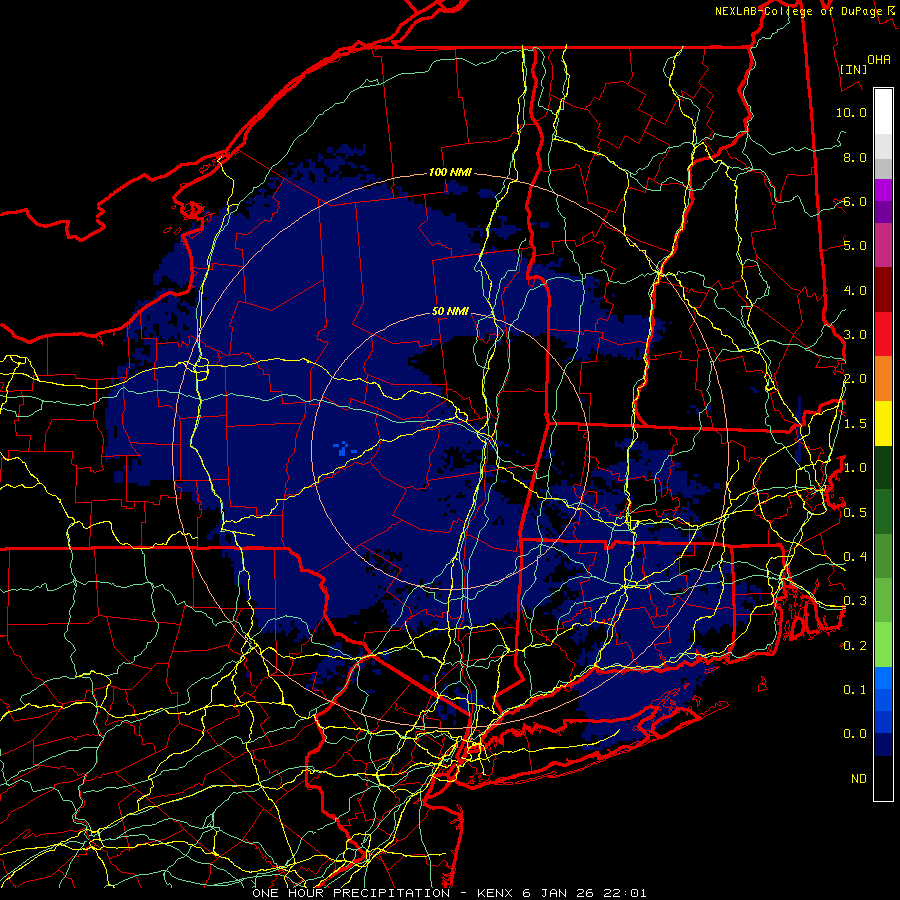The height and width of the screenshot is (900, 900).
Task: Click the ONE HOUR PRECIPITATION caption text
Action: tap(351, 893)
